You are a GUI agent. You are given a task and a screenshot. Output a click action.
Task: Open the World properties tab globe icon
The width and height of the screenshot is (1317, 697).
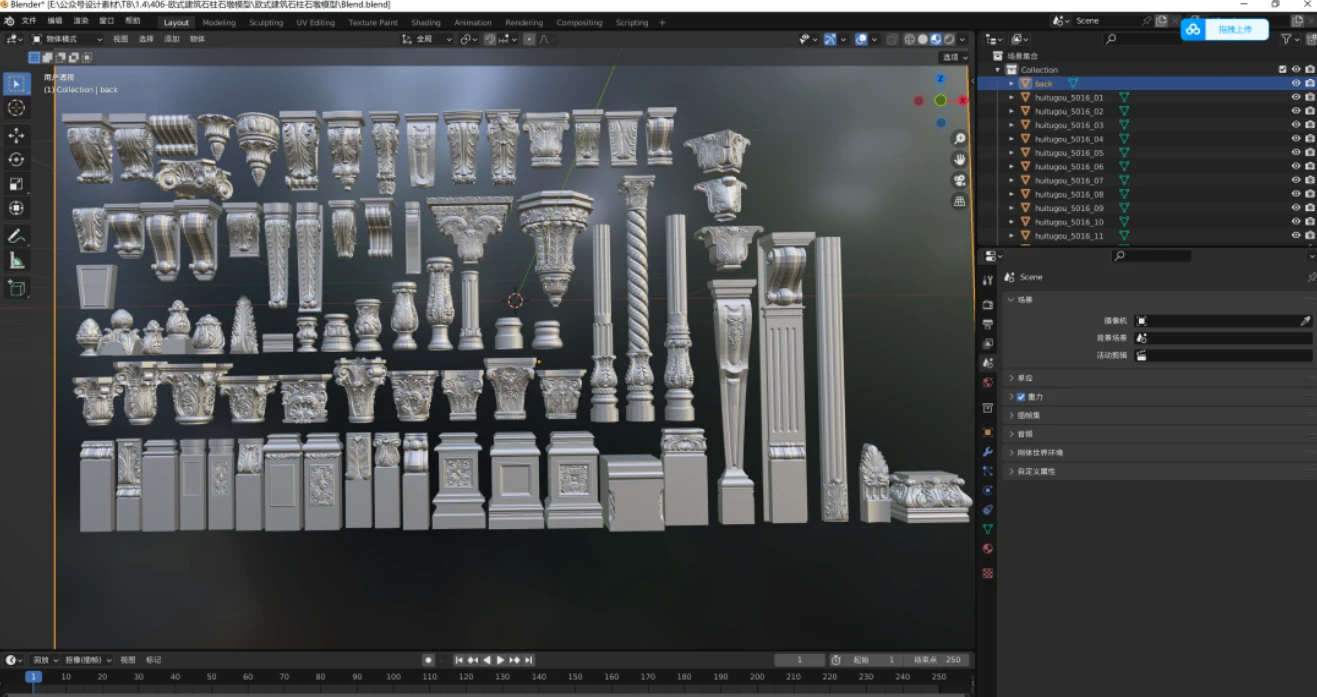pos(987,382)
